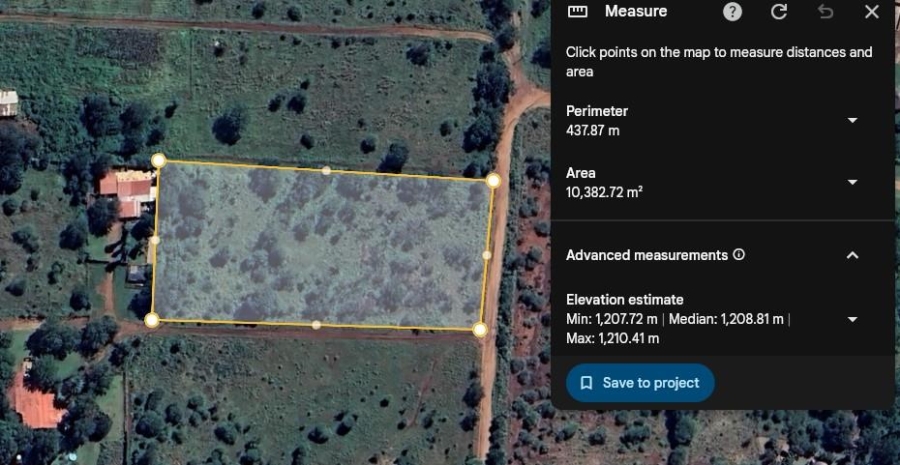Restart the measurement with the refresh icon

click(x=779, y=12)
